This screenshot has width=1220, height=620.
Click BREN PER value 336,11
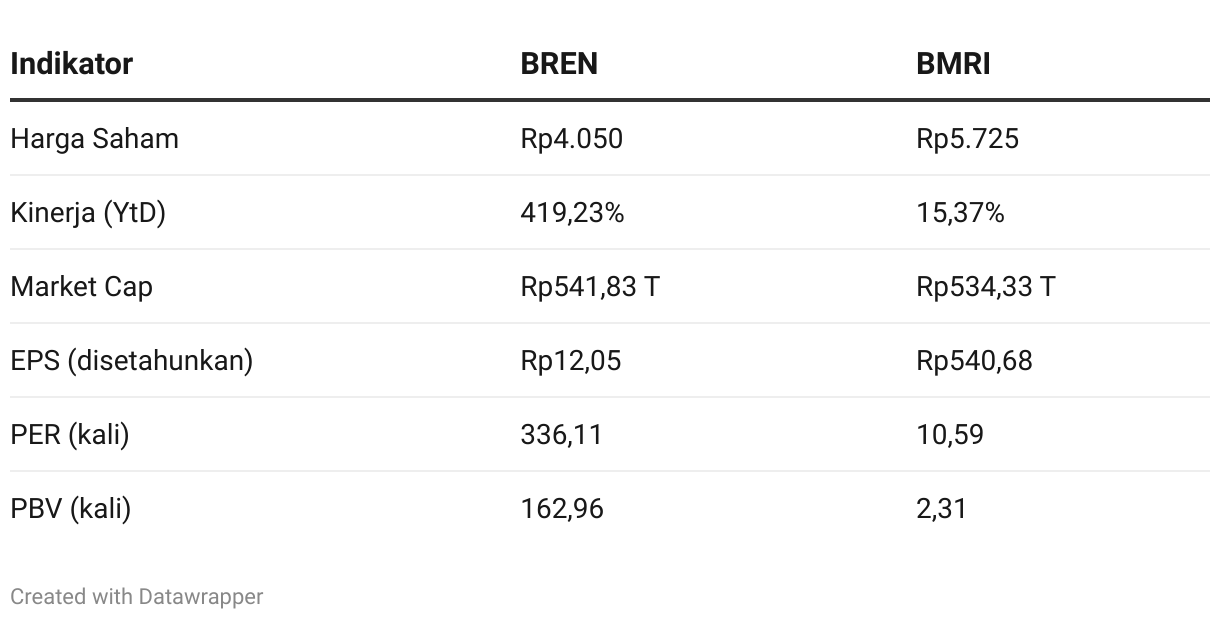561,434
